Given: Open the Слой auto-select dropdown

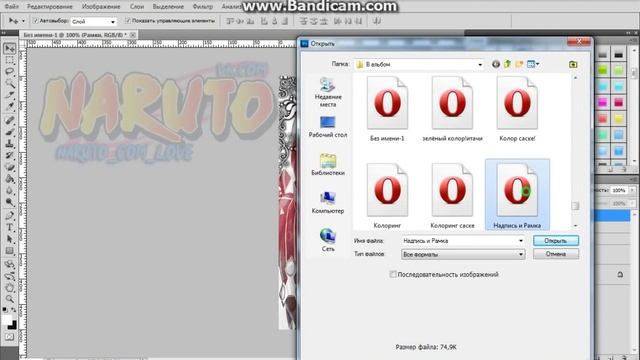Looking at the screenshot, I should [93, 21].
